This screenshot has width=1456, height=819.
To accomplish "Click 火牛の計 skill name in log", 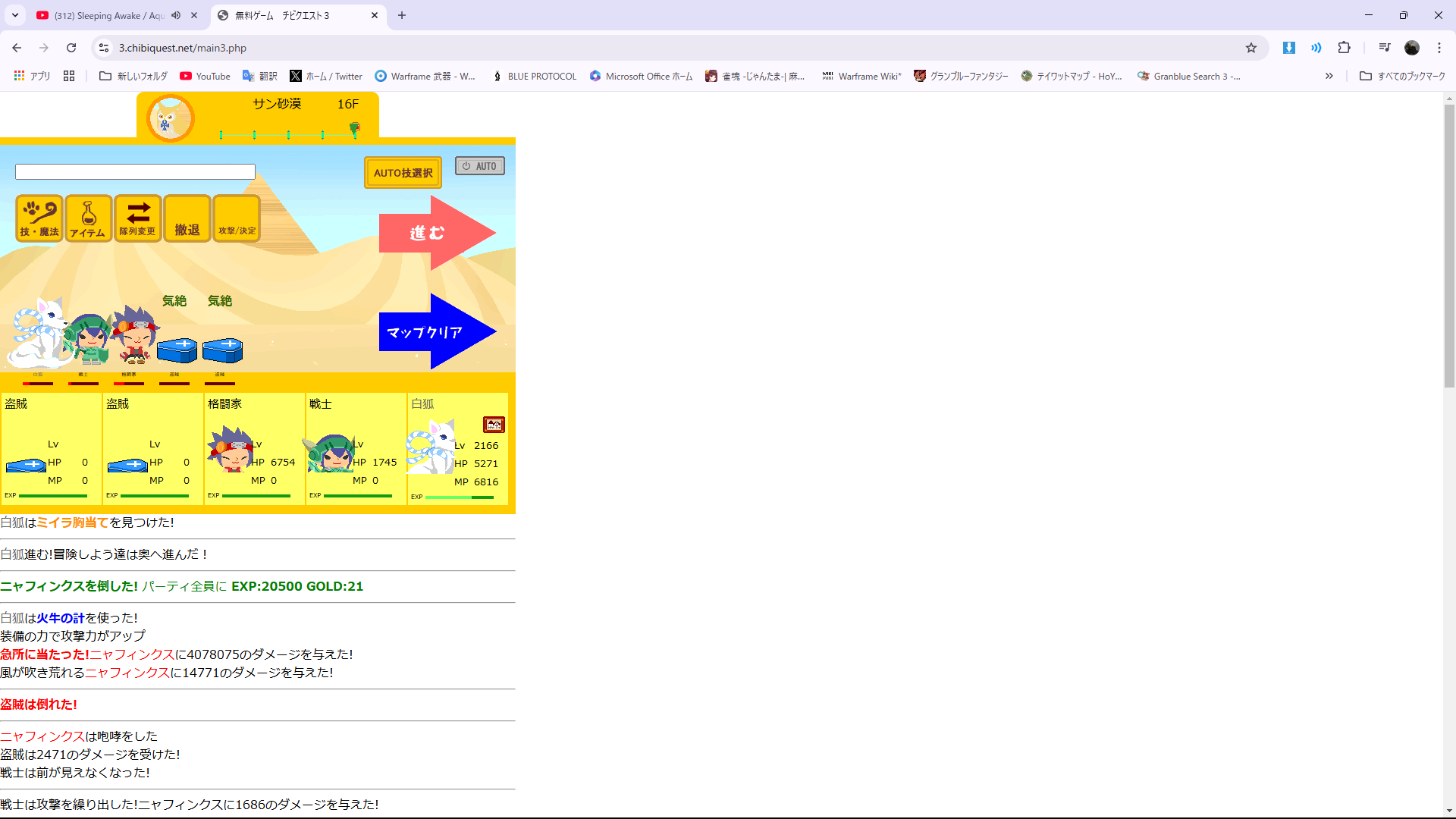I will pyautogui.click(x=61, y=618).
